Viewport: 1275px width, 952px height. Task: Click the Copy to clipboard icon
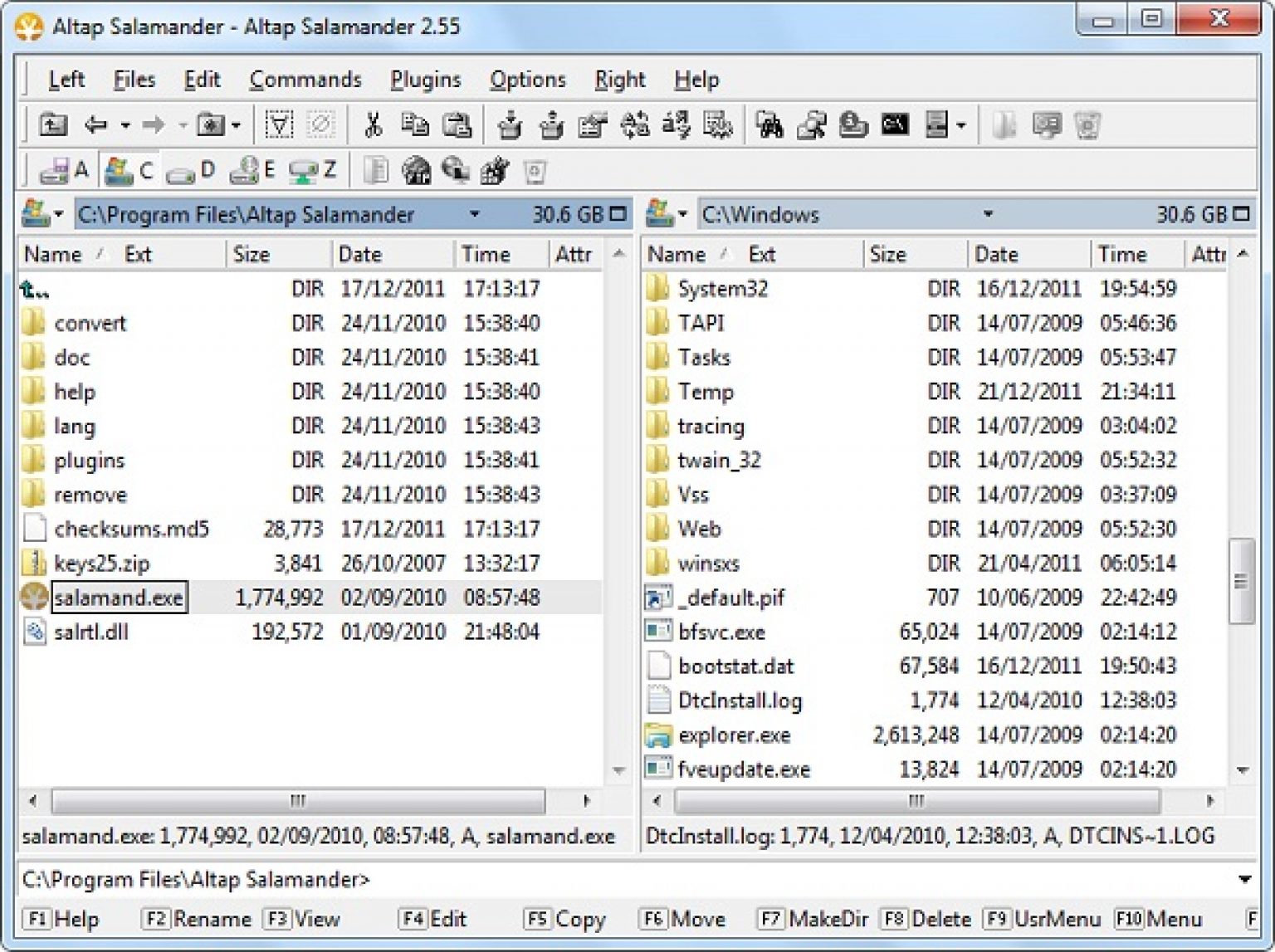tap(416, 126)
